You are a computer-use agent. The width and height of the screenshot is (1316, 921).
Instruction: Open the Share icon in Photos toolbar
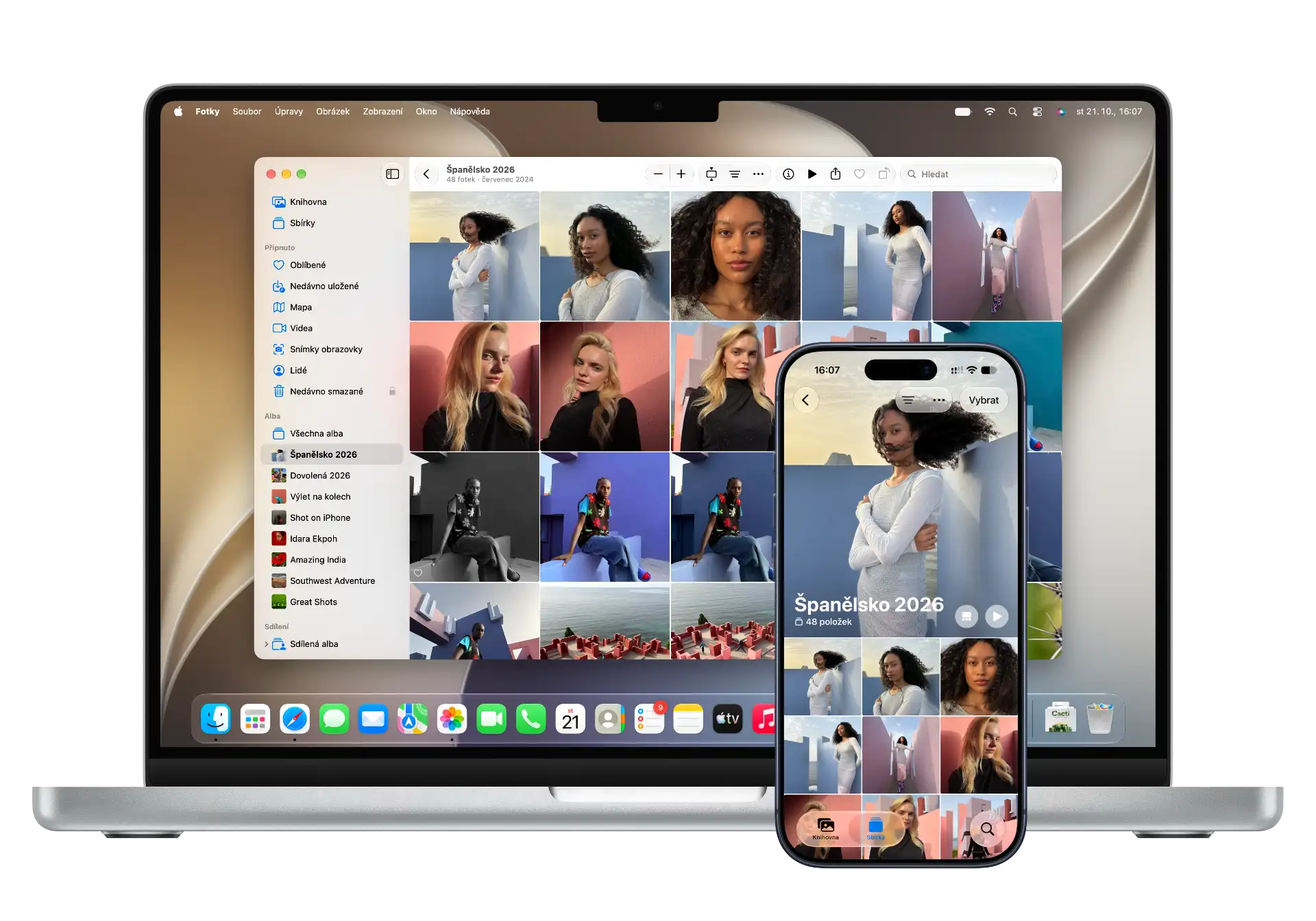click(x=835, y=174)
